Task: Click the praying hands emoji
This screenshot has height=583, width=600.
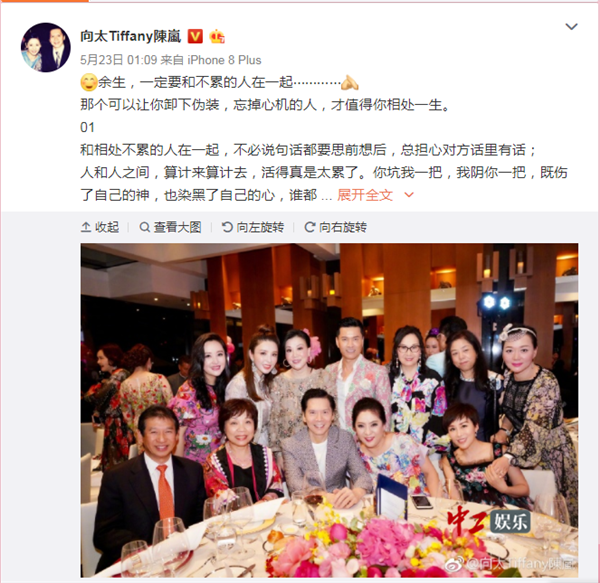Action: (349, 83)
